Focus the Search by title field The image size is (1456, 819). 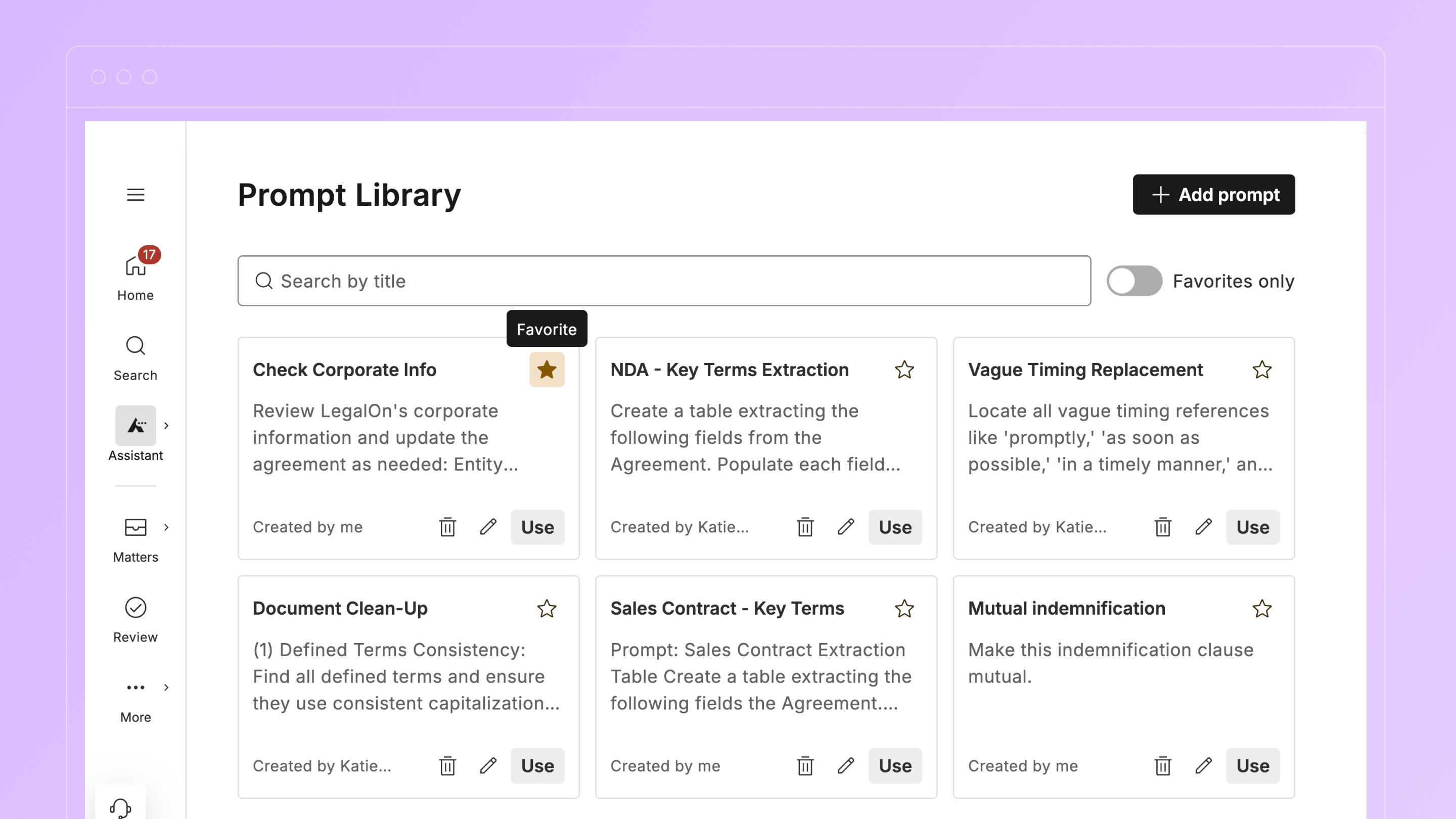coord(664,281)
